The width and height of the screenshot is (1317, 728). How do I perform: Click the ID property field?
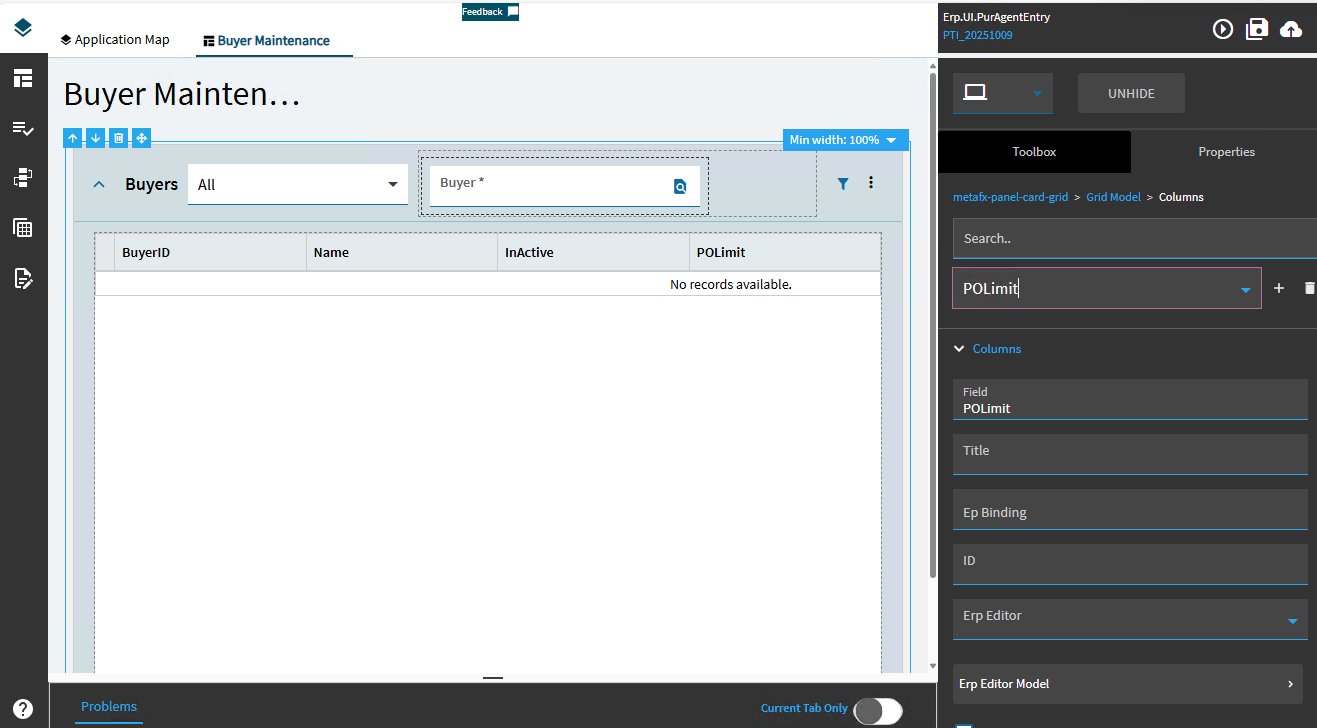point(1130,564)
